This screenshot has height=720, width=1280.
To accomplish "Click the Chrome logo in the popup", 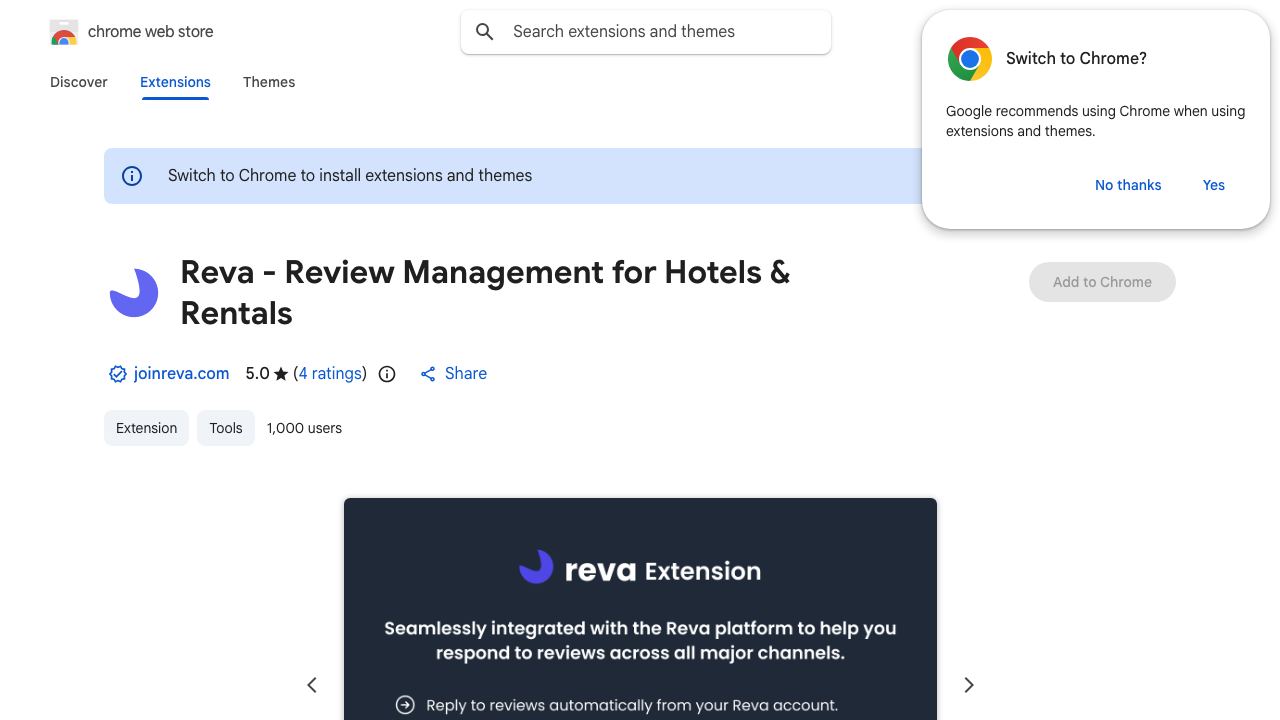I will pos(970,59).
